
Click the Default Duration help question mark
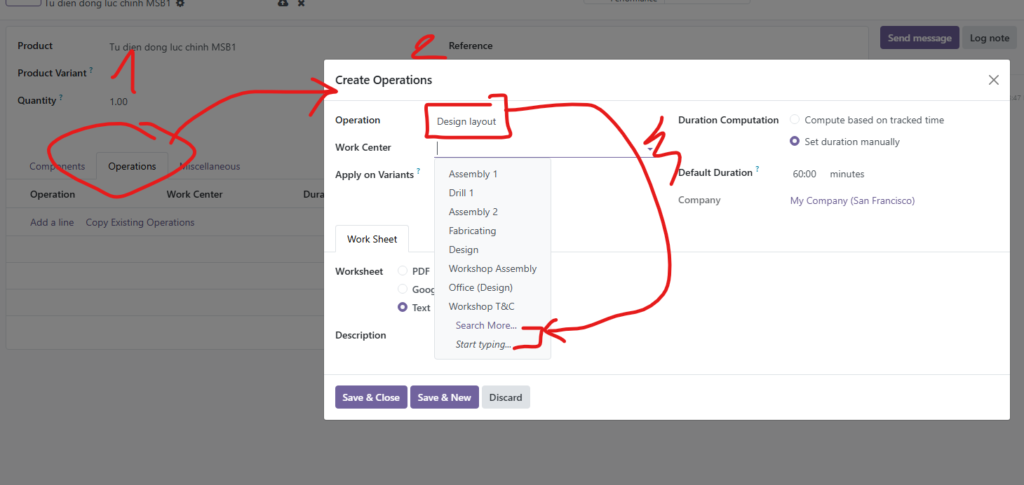tap(757, 169)
